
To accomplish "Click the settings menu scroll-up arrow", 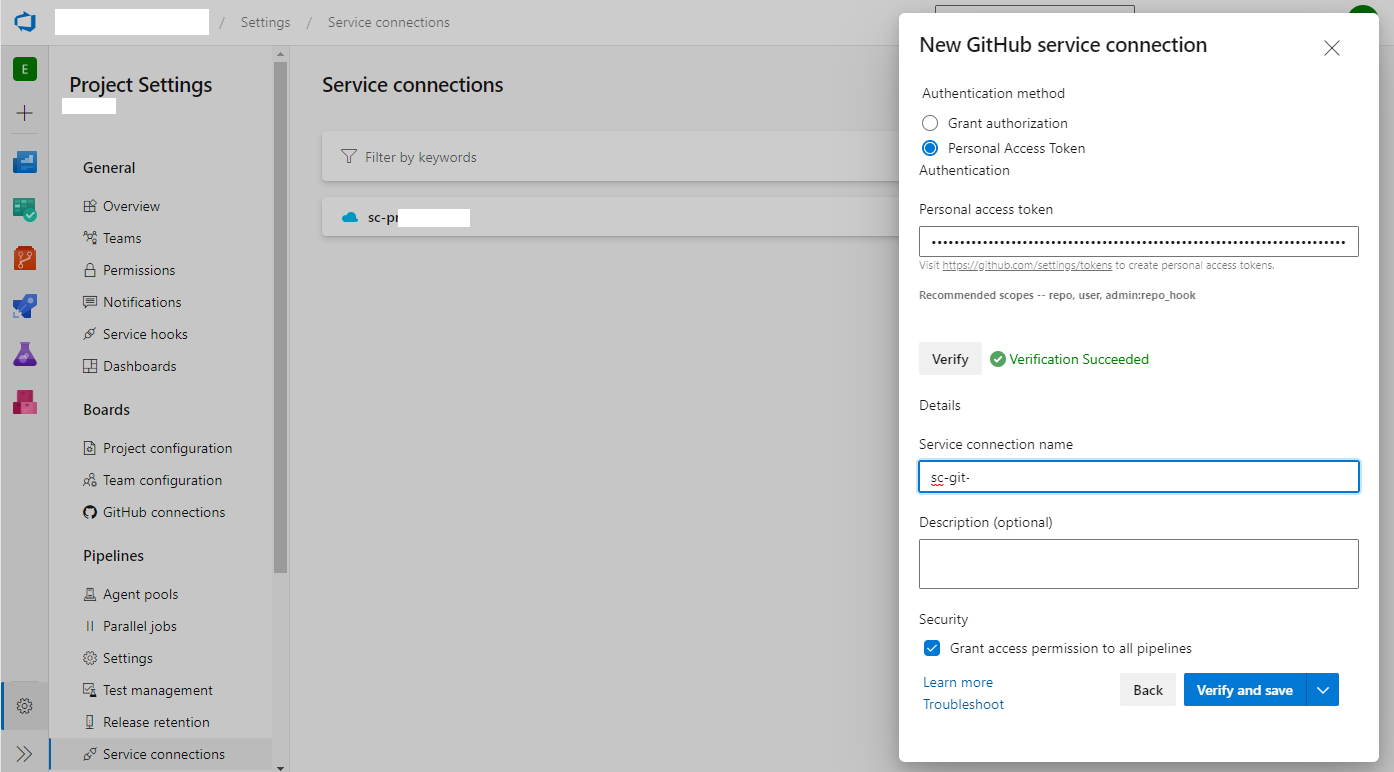I will pos(280,53).
